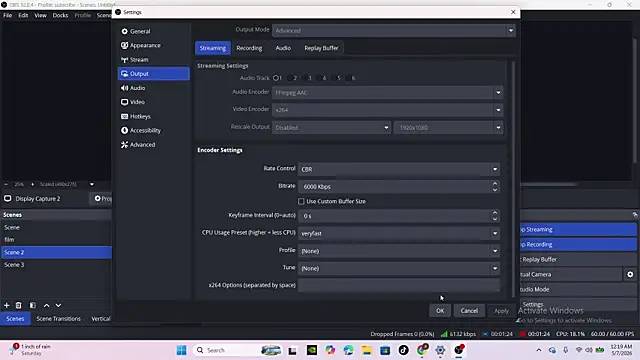The width and height of the screenshot is (640, 360).
Task: Click x264 Options text field
Action: (x=399, y=285)
